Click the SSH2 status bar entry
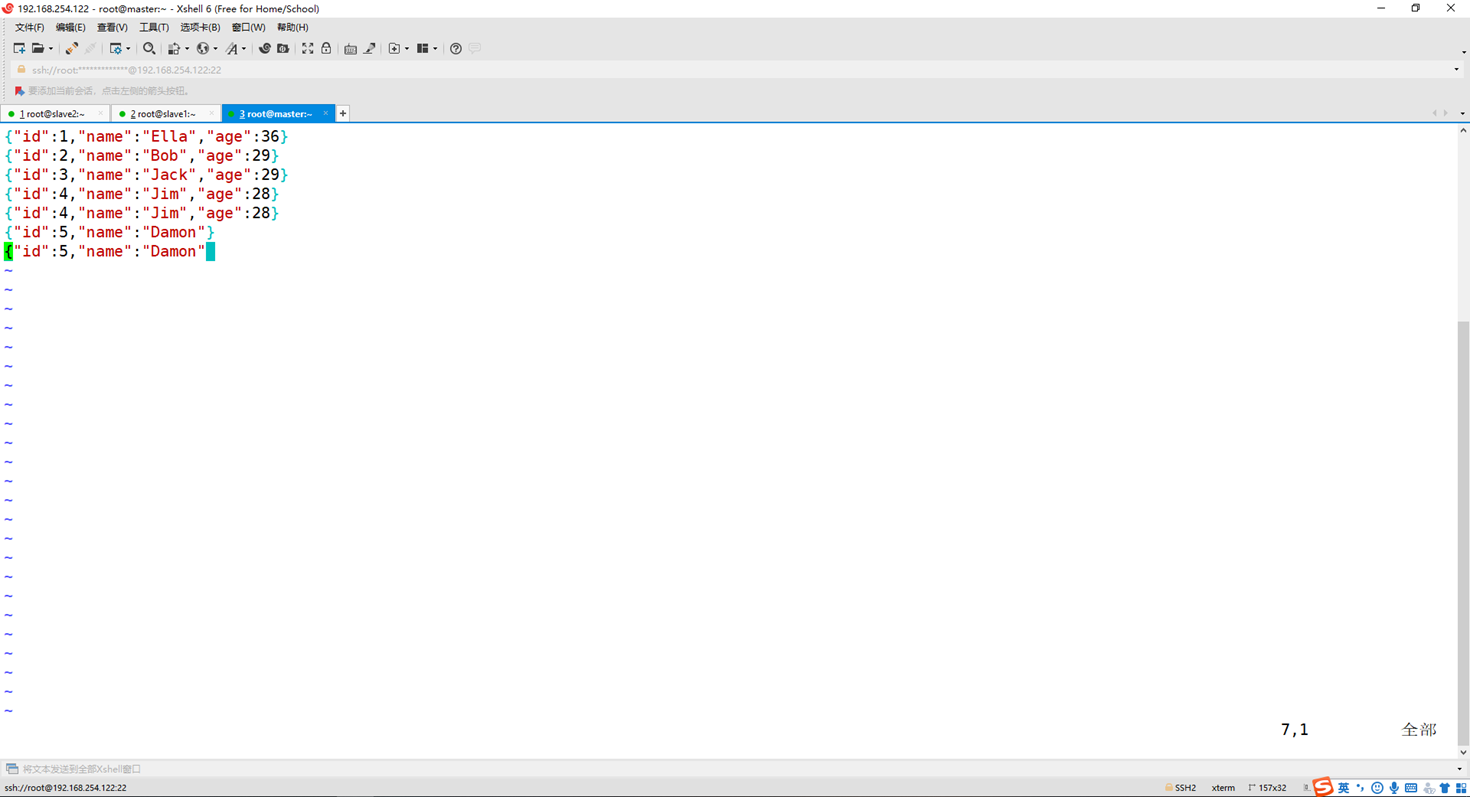The width and height of the screenshot is (1470, 797). (x=1181, y=788)
